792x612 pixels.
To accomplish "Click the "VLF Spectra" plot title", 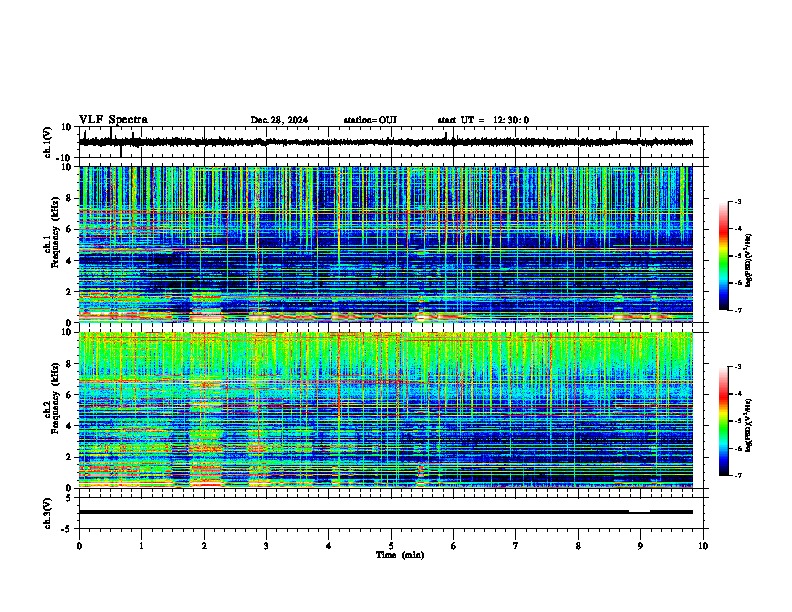I will point(113,120).
